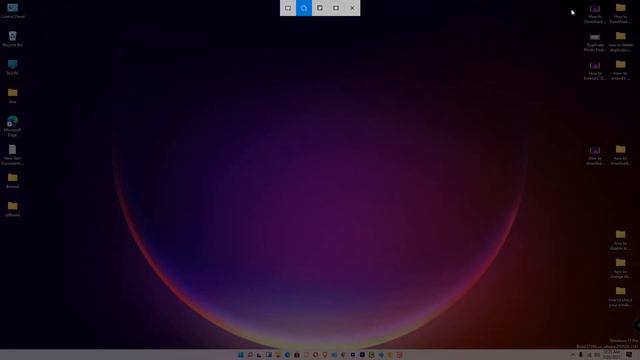Select the Freeform Snip mode
The image size is (640, 360).
coord(304,8)
